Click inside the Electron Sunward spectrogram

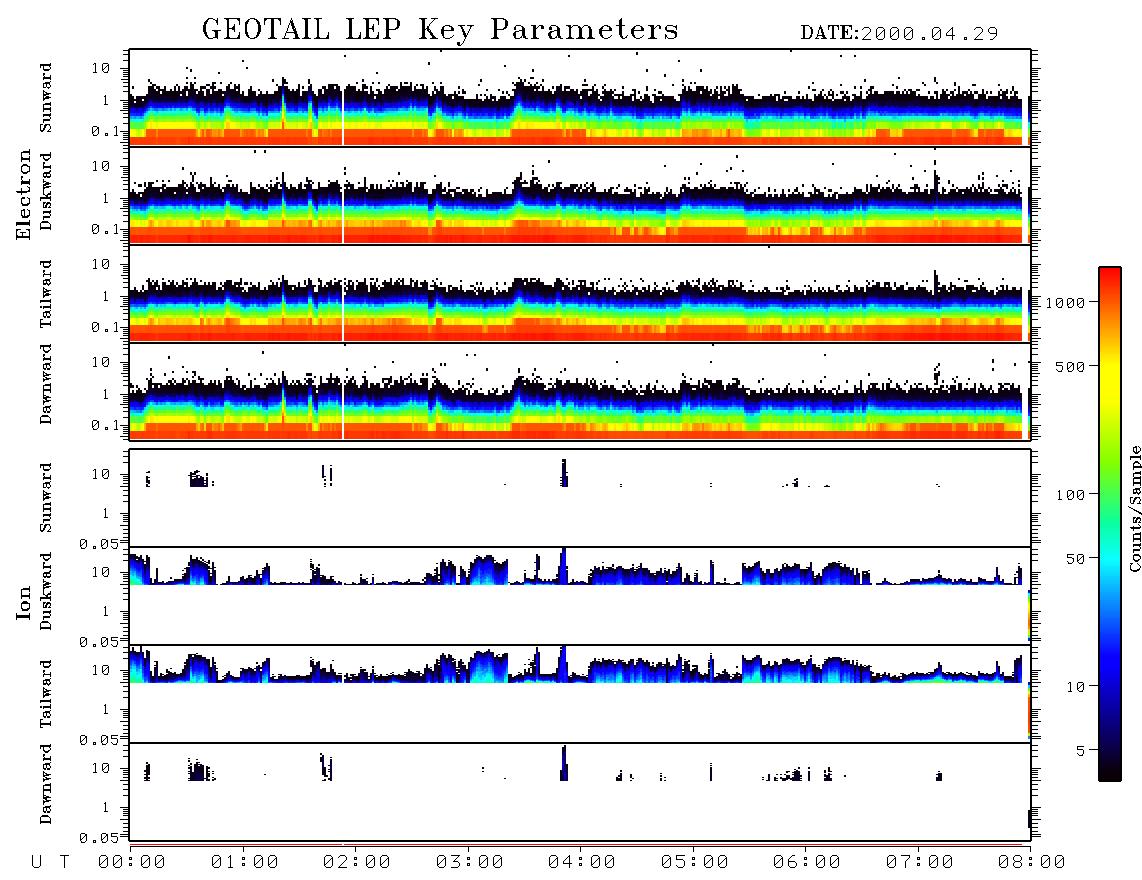pyautogui.click(x=580, y=98)
